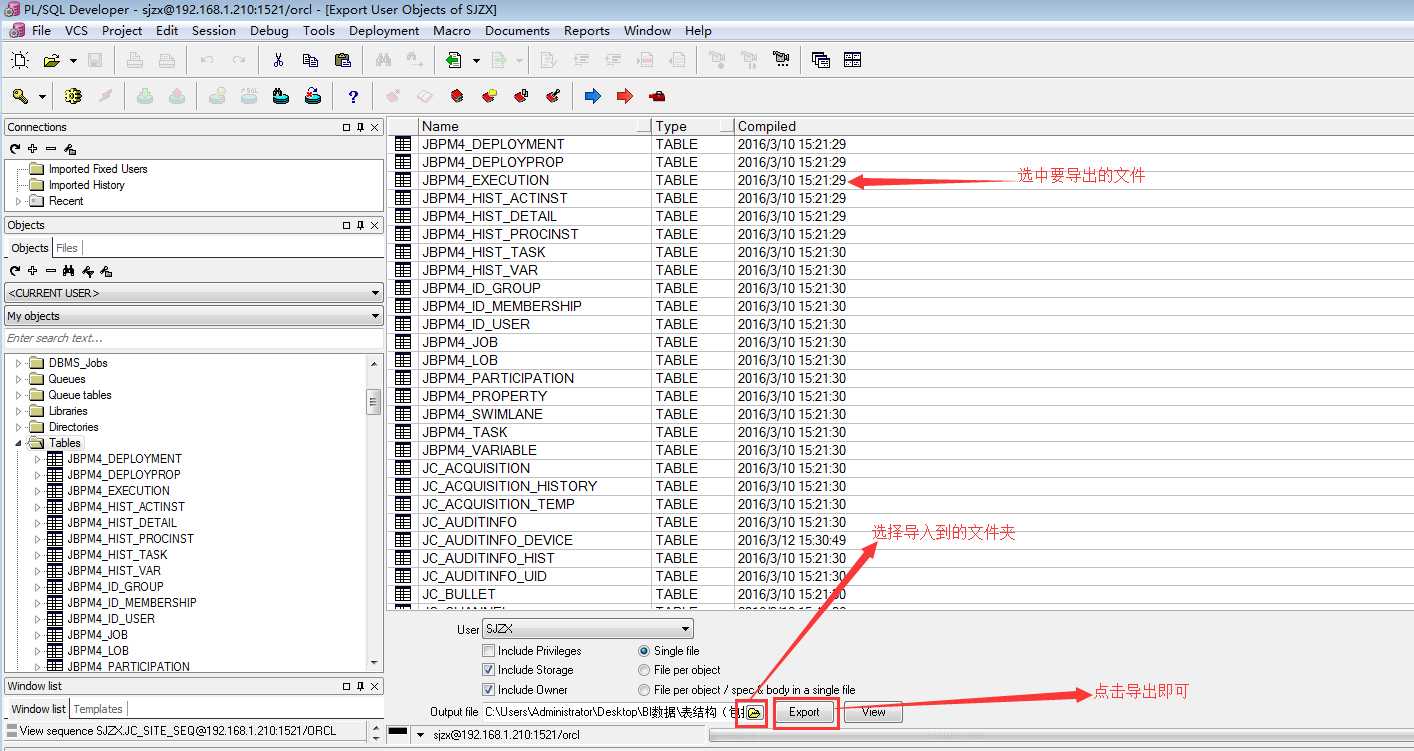Sort by the Type column header

coord(692,126)
